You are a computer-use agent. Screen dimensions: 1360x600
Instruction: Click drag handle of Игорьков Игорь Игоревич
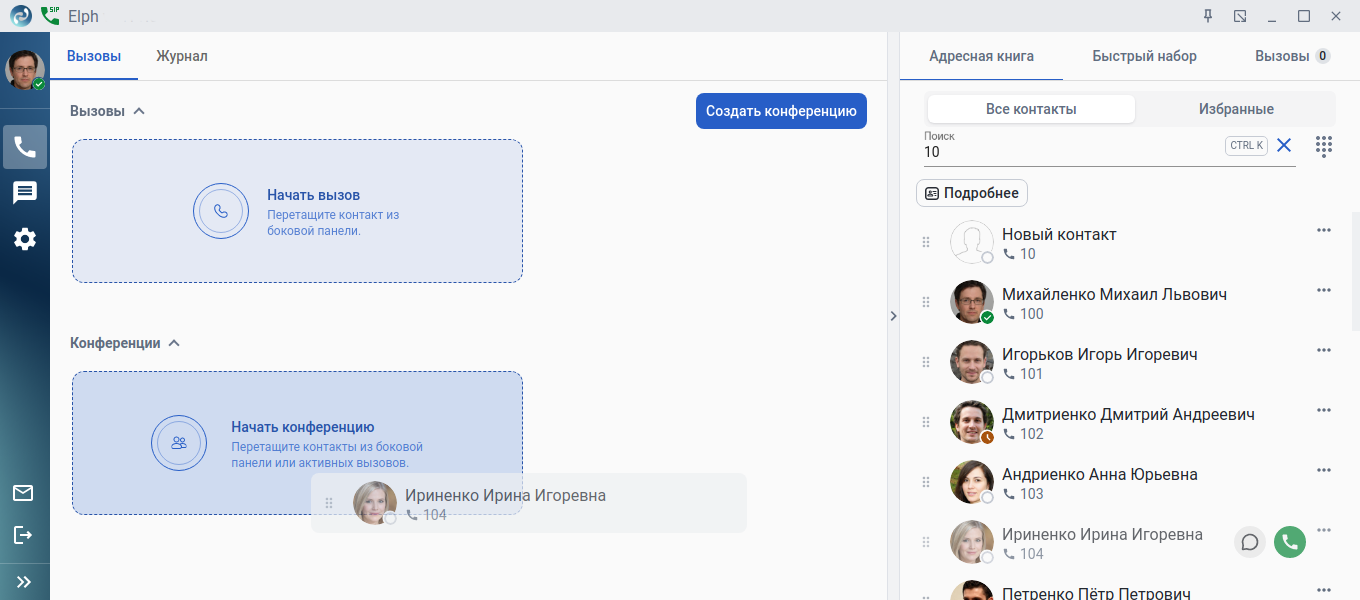(x=926, y=362)
